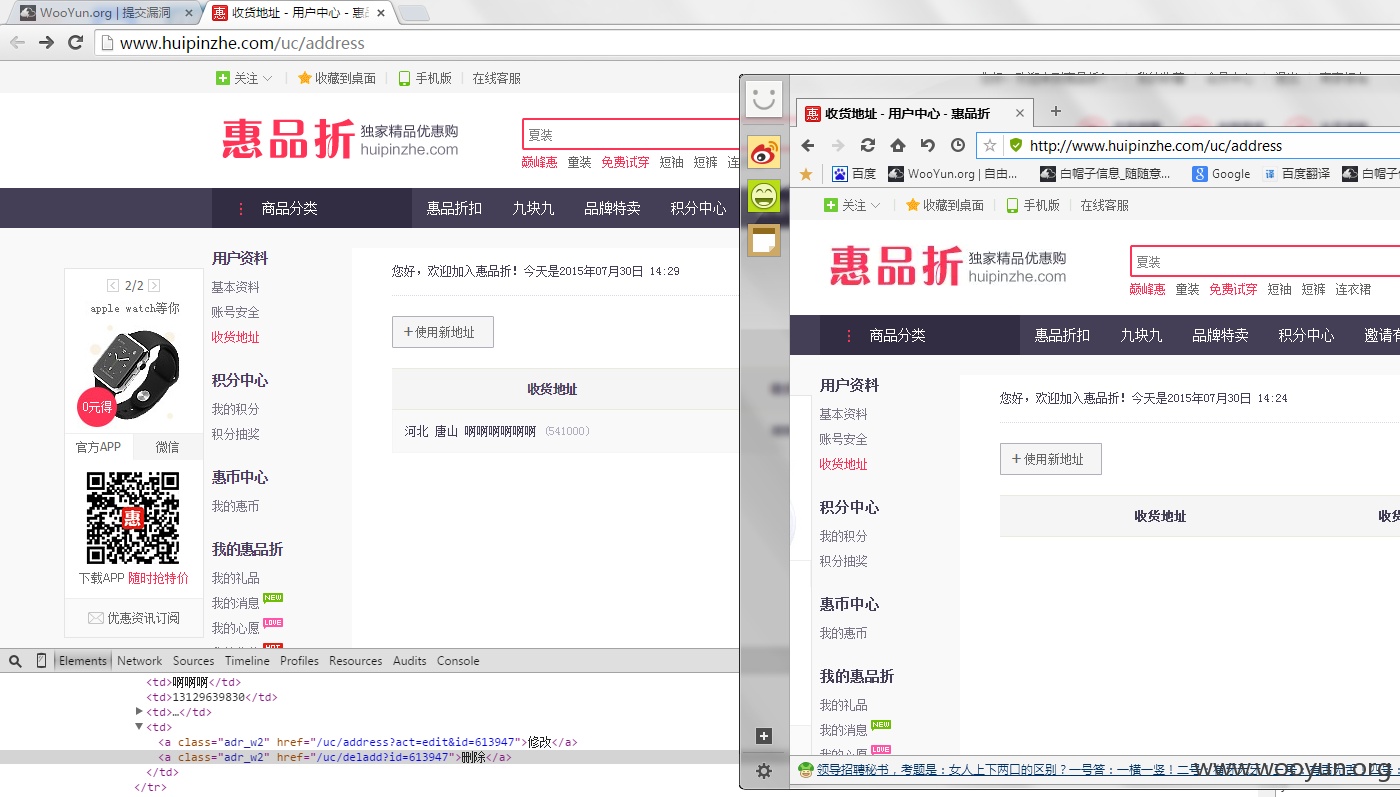Go back in the front browser window
The width and height of the screenshot is (1400, 797).
click(x=808, y=145)
